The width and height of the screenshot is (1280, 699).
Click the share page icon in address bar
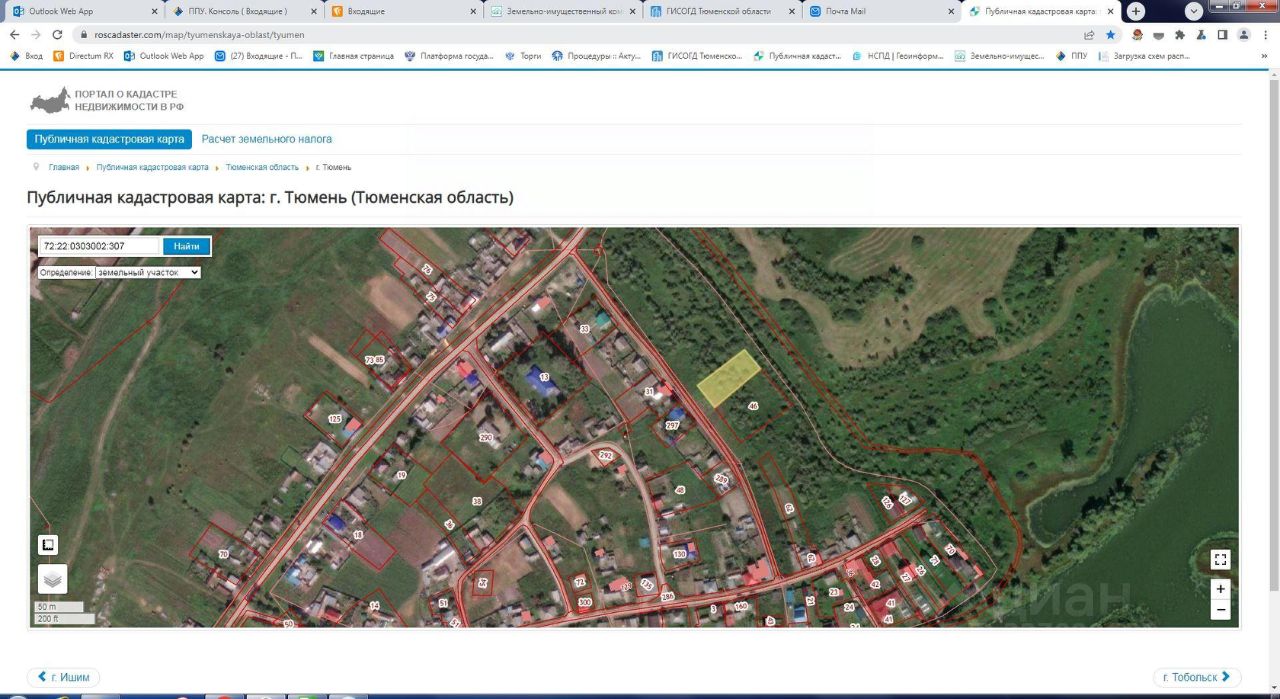[x=1088, y=34]
